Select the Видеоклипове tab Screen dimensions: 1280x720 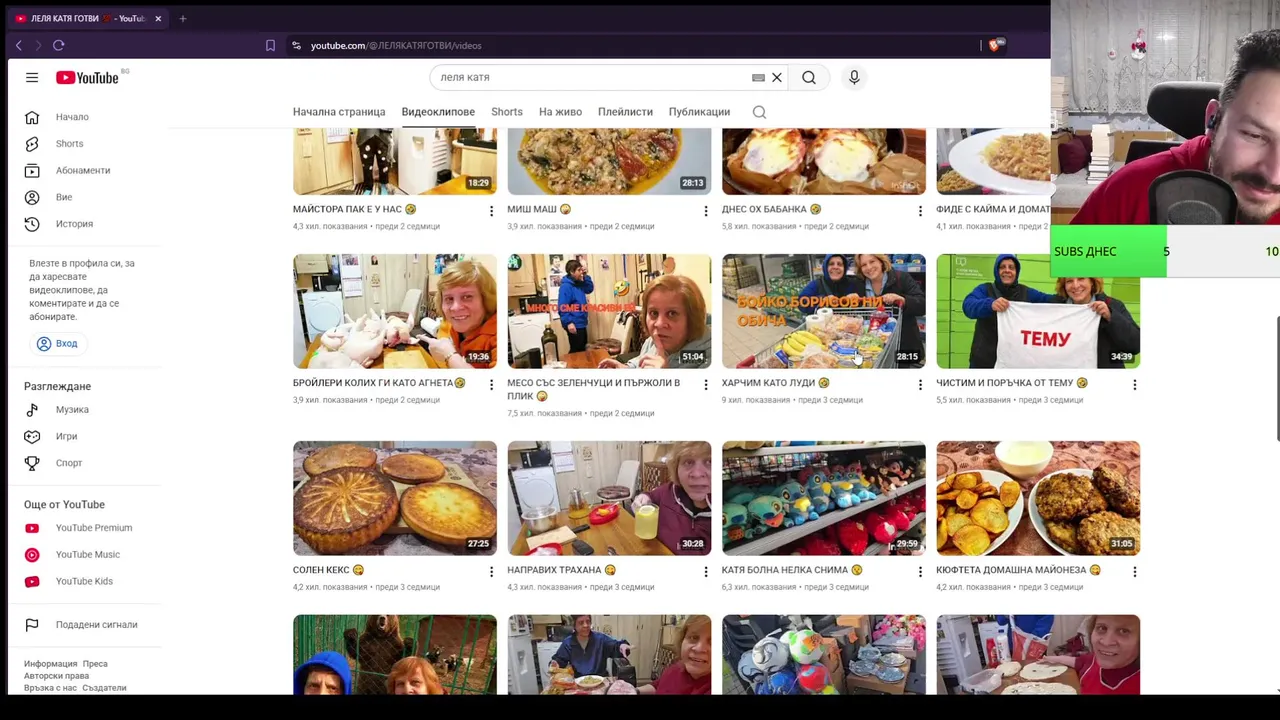438,112
